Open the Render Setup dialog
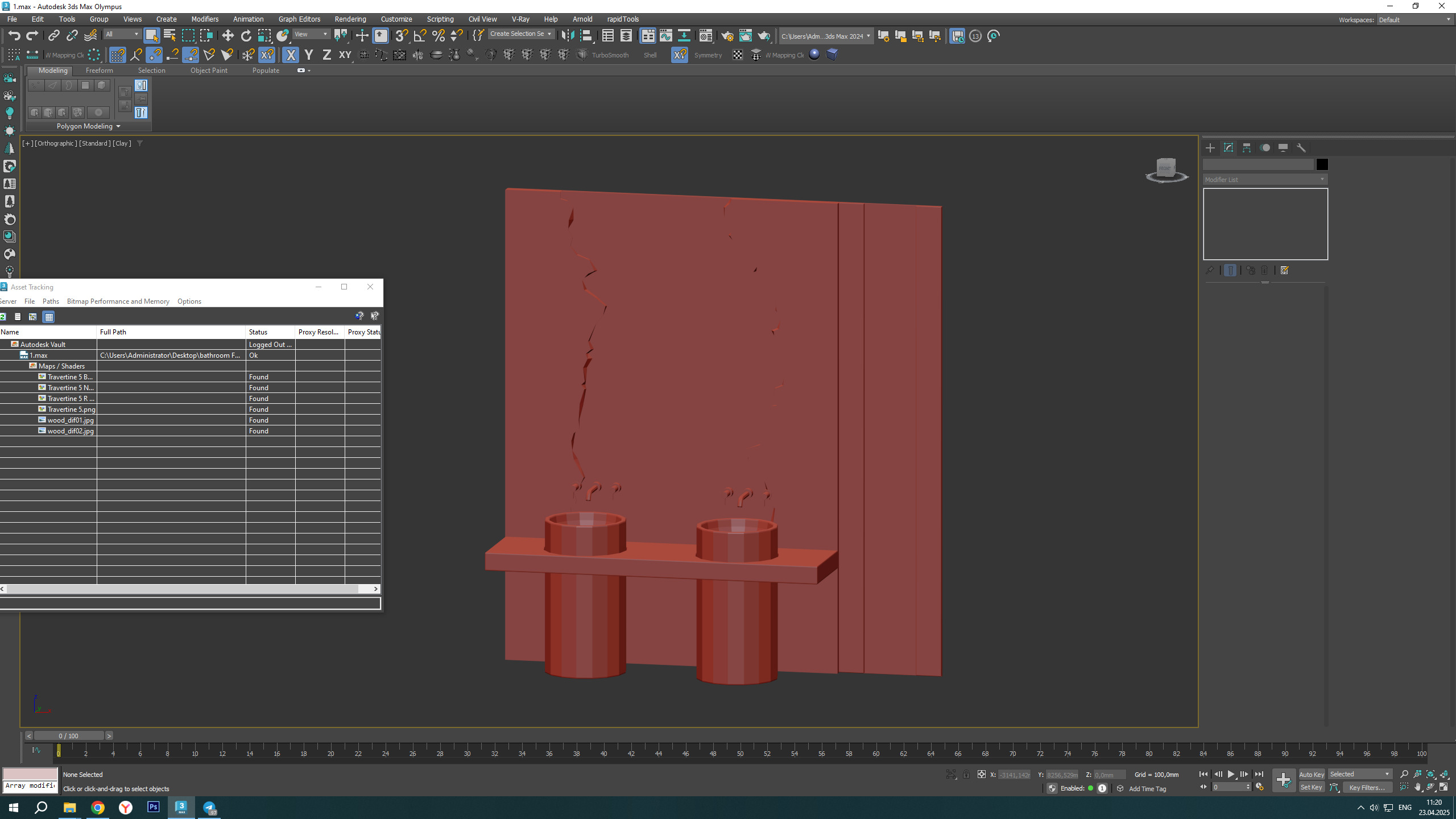Image resolution: width=1456 pixels, height=819 pixels. 727,36
